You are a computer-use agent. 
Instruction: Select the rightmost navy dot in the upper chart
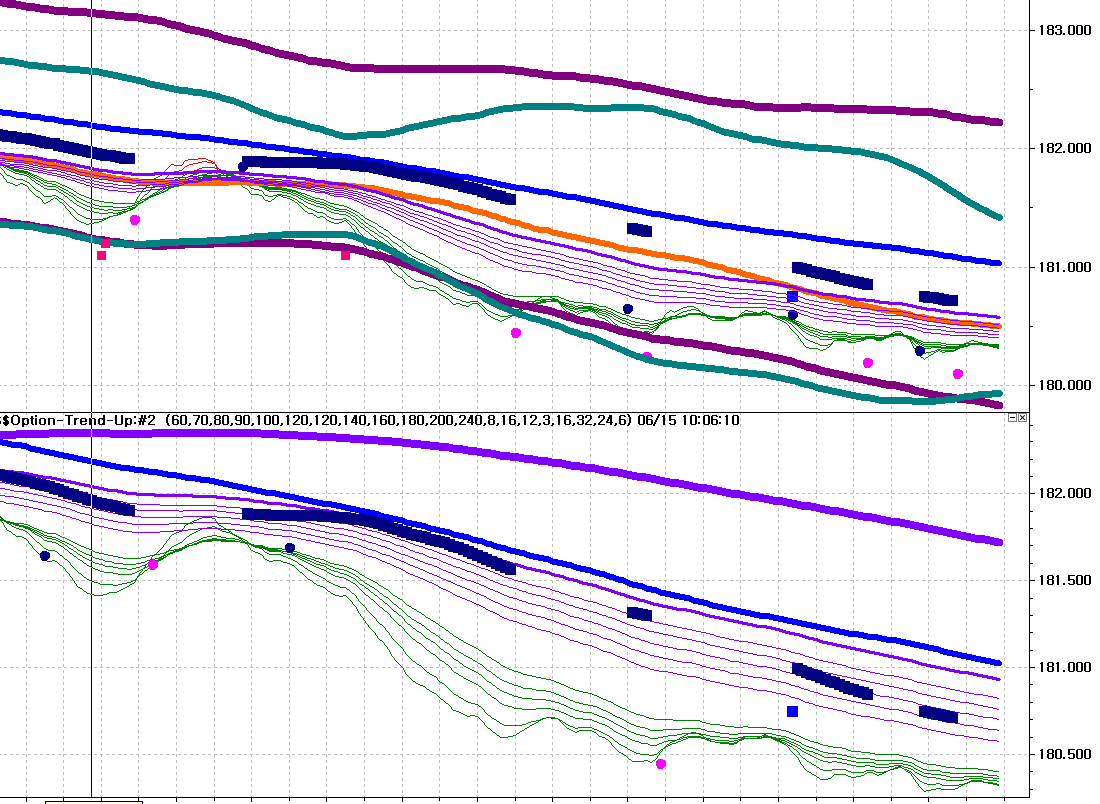click(x=920, y=351)
